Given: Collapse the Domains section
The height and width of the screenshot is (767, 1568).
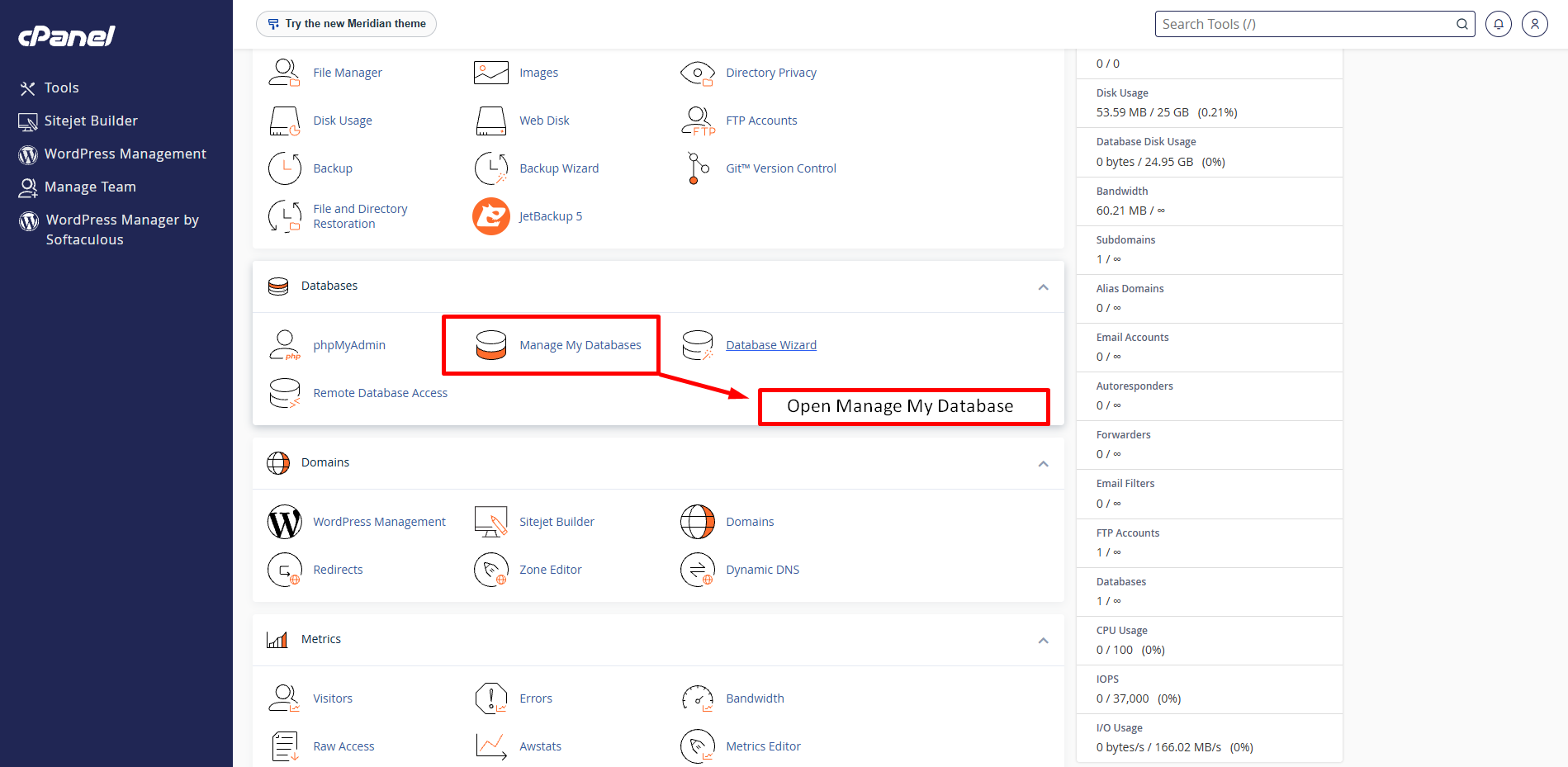Looking at the screenshot, I should point(1043,464).
